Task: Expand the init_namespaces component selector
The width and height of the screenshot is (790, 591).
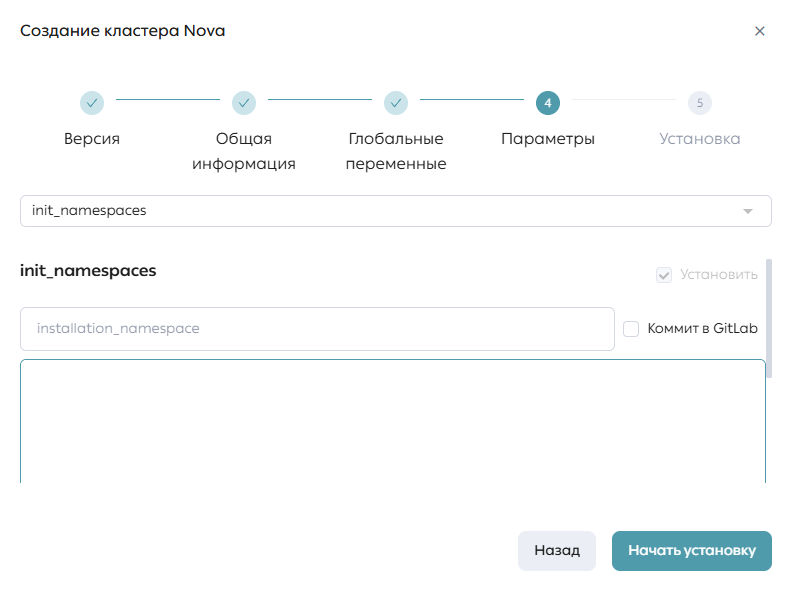Action: click(x=396, y=211)
